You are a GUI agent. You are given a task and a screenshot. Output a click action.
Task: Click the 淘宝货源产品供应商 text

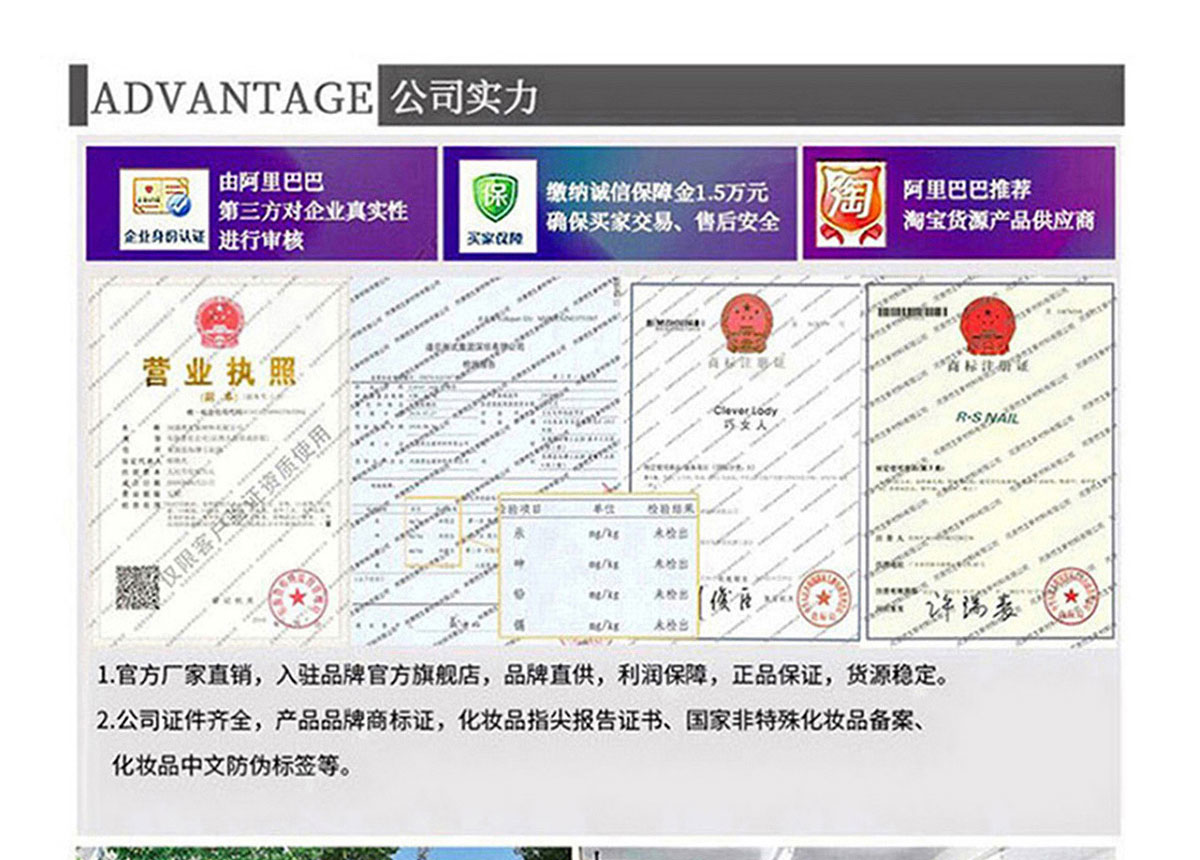point(999,220)
